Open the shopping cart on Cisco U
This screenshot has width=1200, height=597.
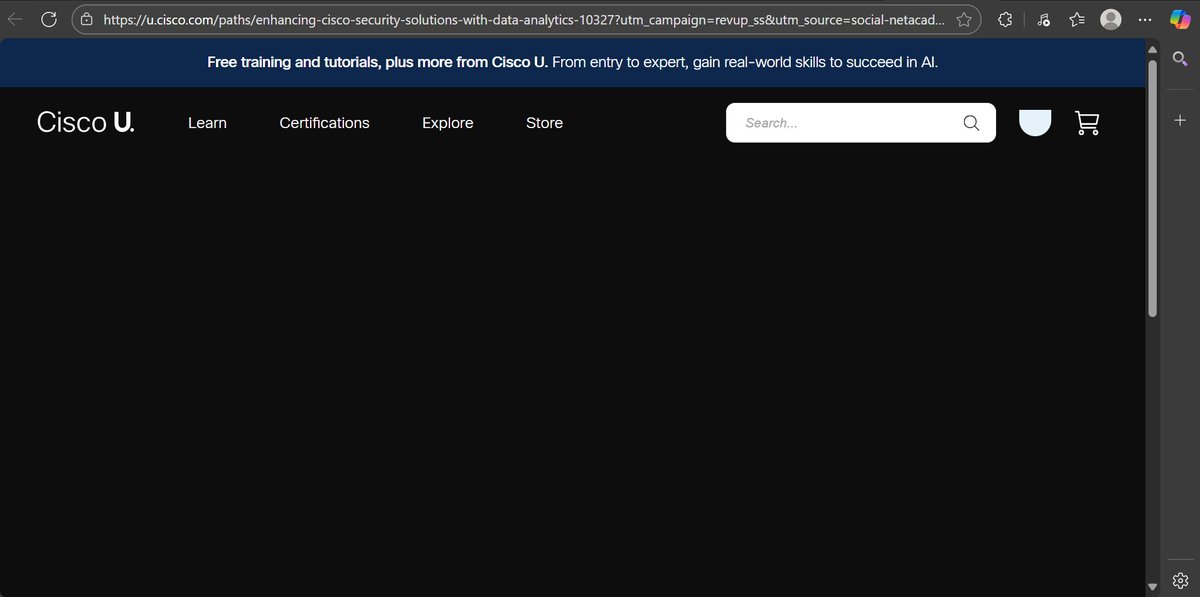pos(1087,122)
